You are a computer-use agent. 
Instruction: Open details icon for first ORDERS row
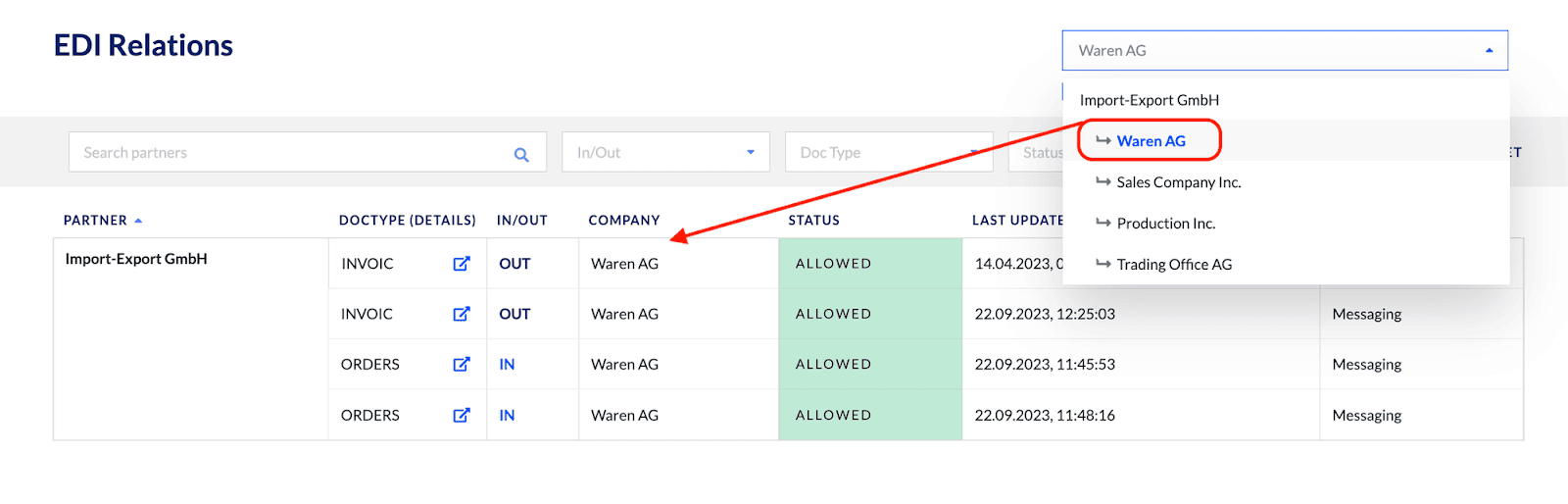(x=462, y=365)
